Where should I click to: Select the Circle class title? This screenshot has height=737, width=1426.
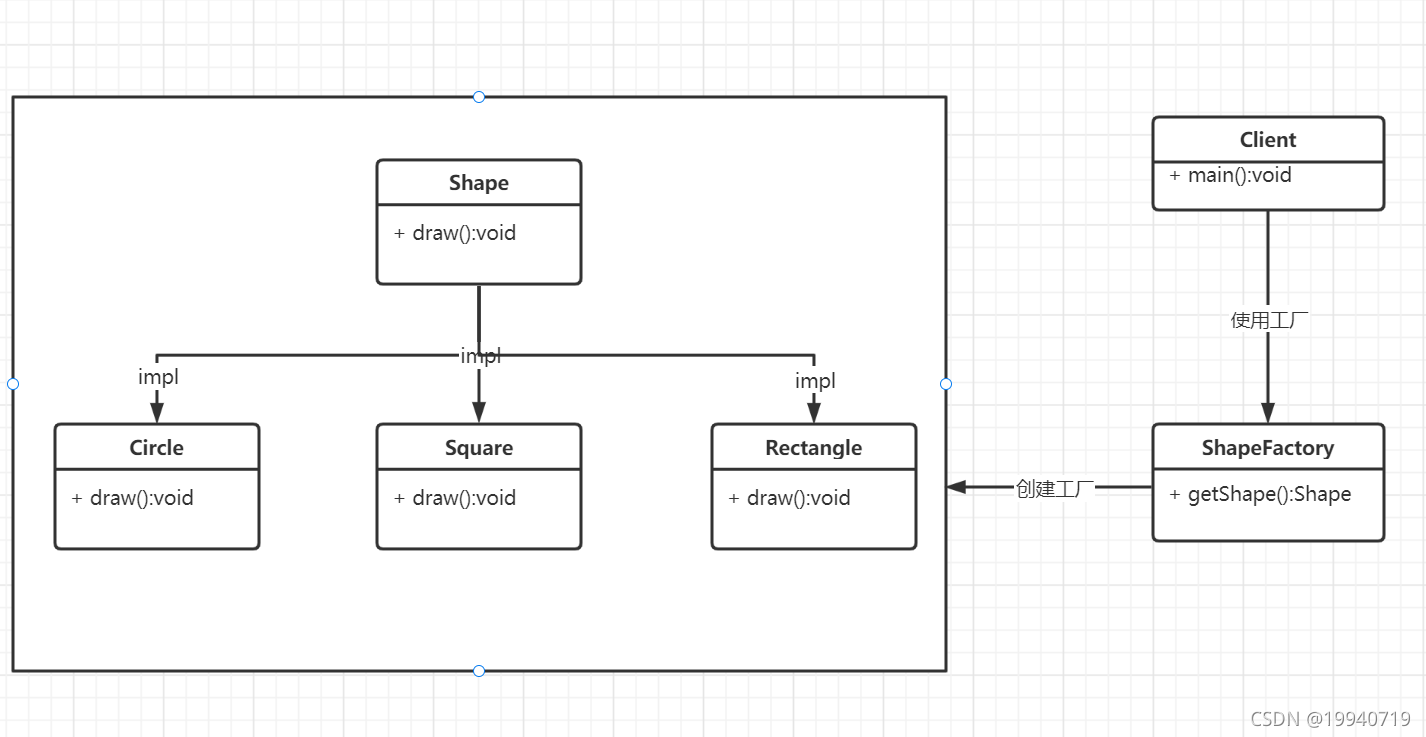(x=157, y=447)
